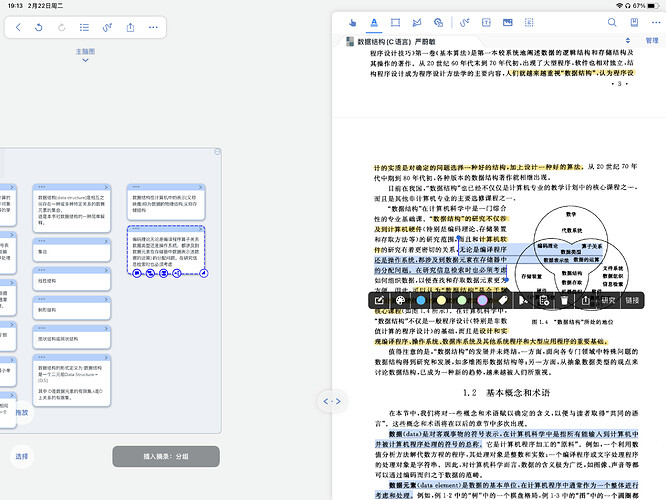Tap the back arrow in mind map toolbar
Screen dimensions: 666x500
click(18, 28)
